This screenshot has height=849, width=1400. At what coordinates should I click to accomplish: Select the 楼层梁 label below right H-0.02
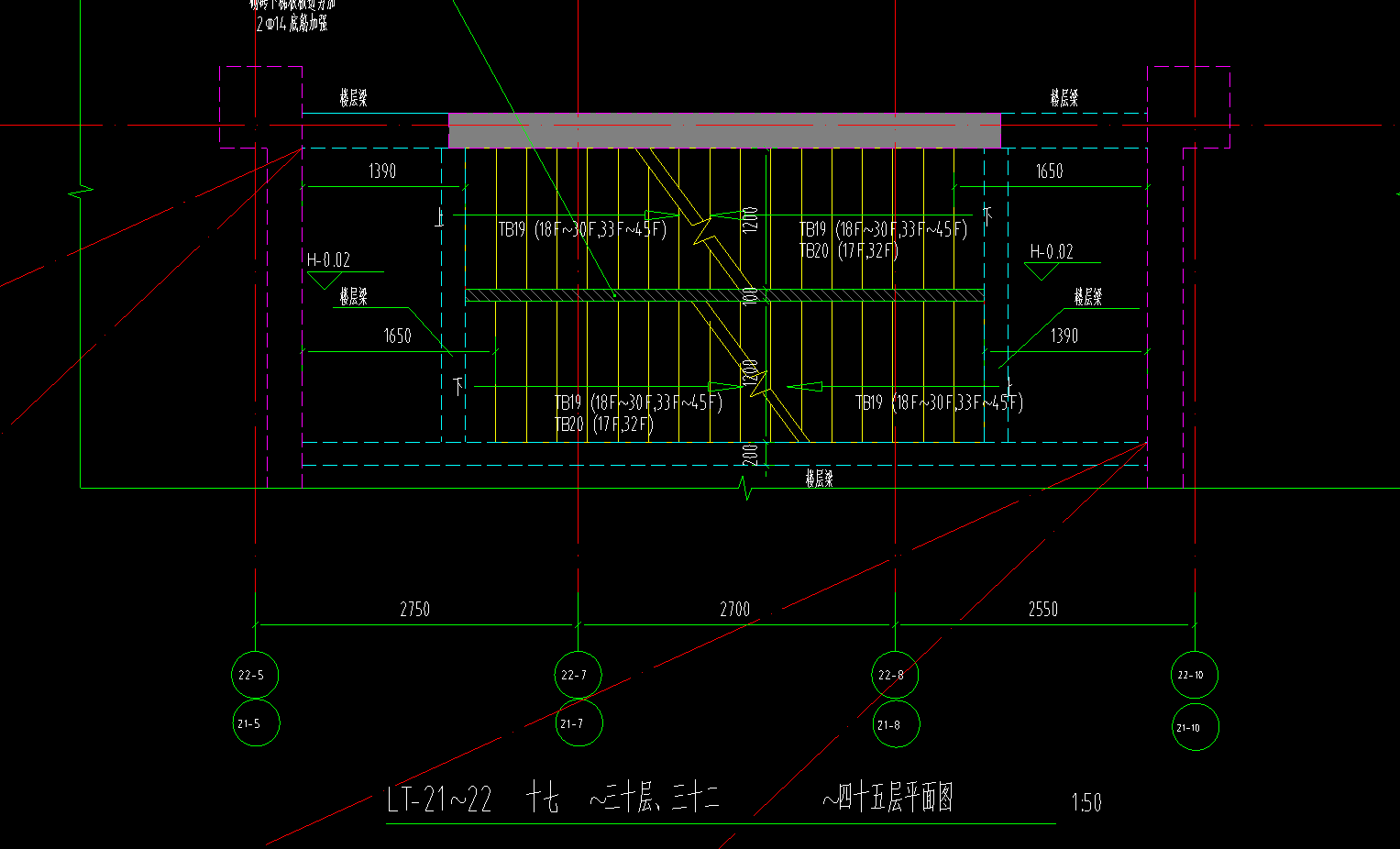tap(1088, 296)
